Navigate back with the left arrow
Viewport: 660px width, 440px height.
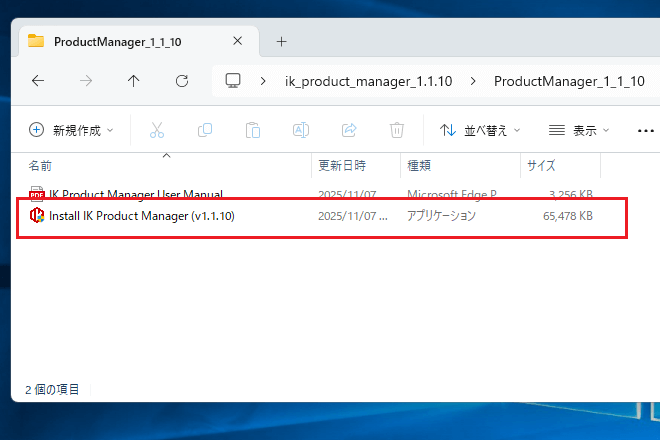click(x=38, y=81)
